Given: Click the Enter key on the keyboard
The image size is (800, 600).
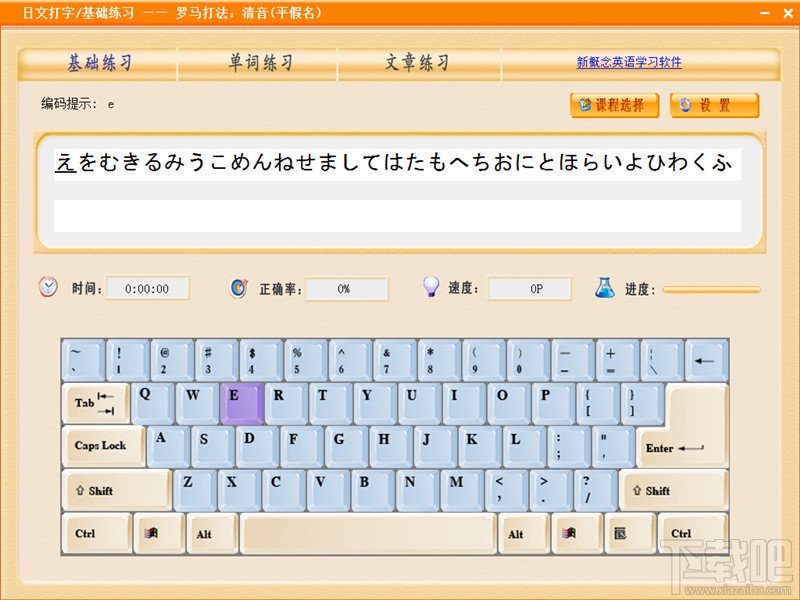Looking at the screenshot, I should point(682,426).
